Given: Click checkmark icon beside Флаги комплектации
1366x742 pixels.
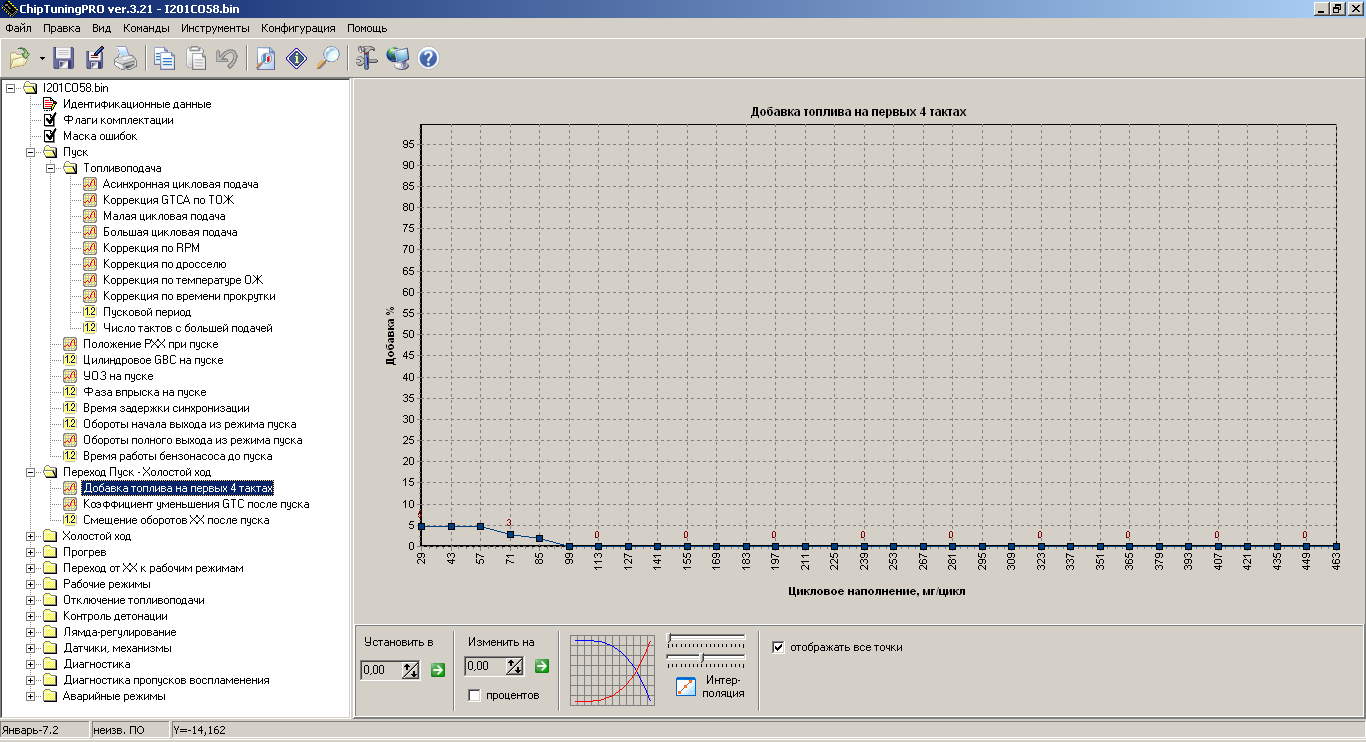Looking at the screenshot, I should point(49,120).
